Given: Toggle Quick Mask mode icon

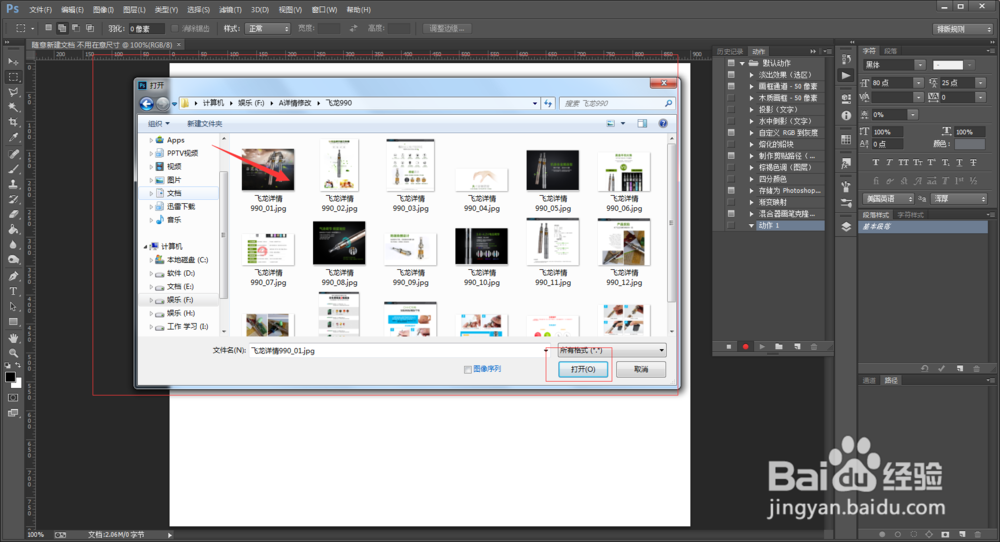Looking at the screenshot, I should [x=13, y=398].
